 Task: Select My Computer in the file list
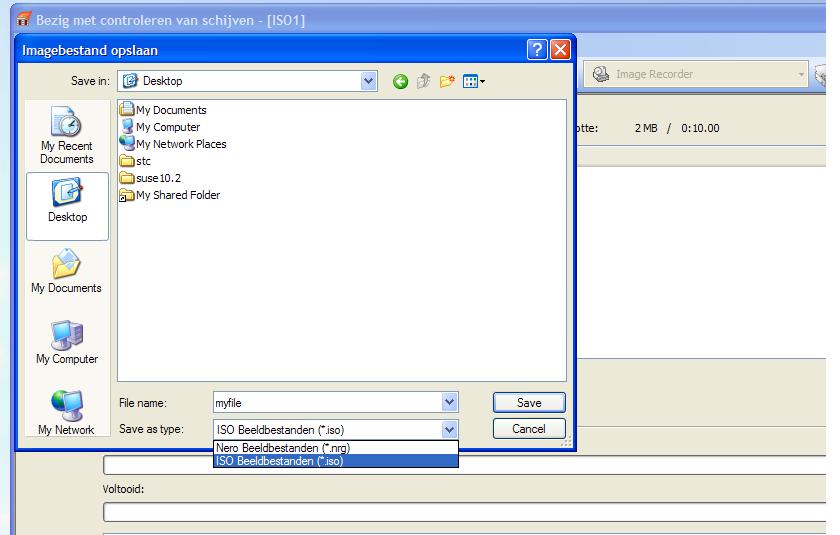tap(160, 127)
